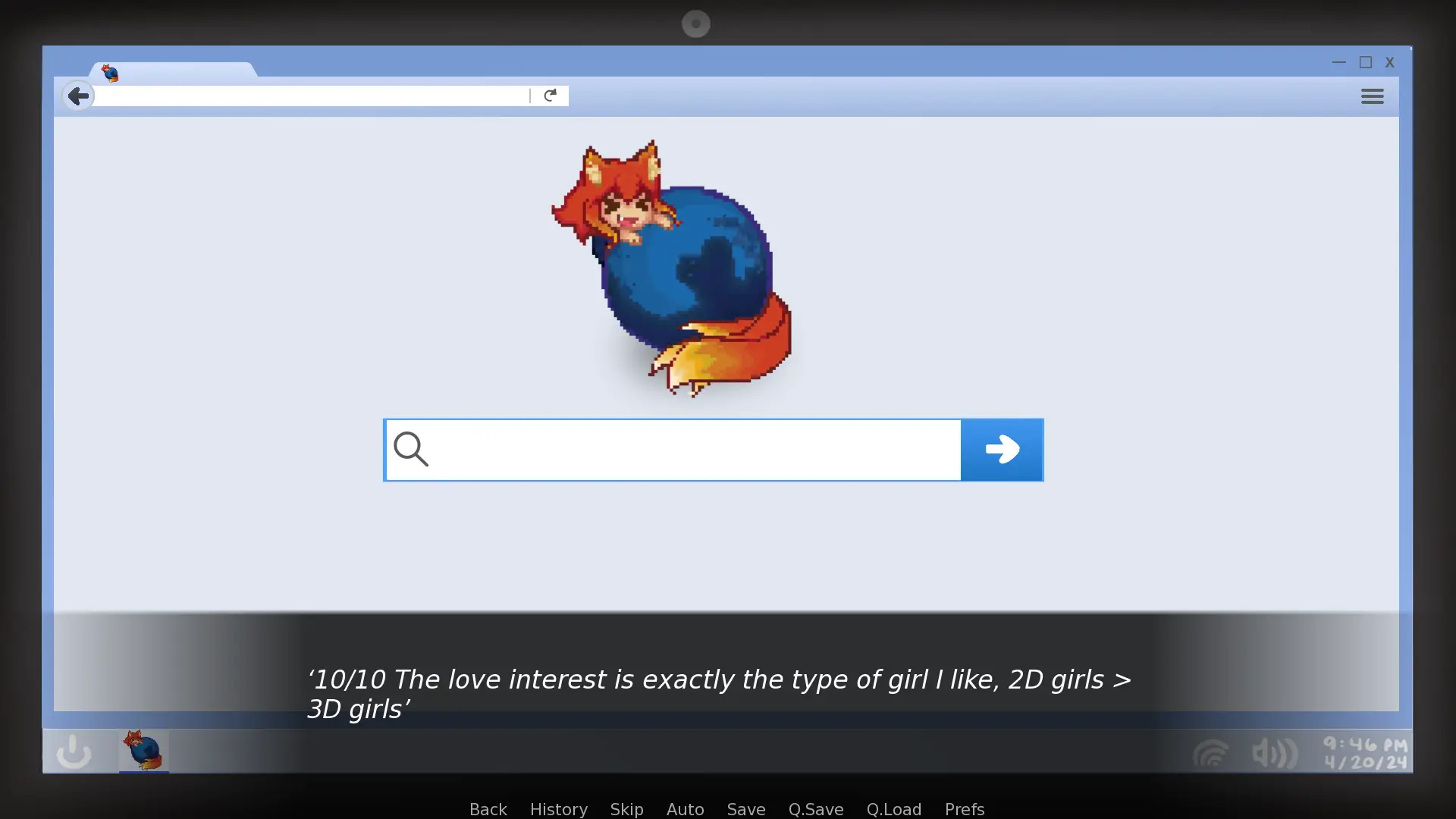Close the browser window with X
Image resolution: width=1456 pixels, height=819 pixels.
pyautogui.click(x=1390, y=62)
